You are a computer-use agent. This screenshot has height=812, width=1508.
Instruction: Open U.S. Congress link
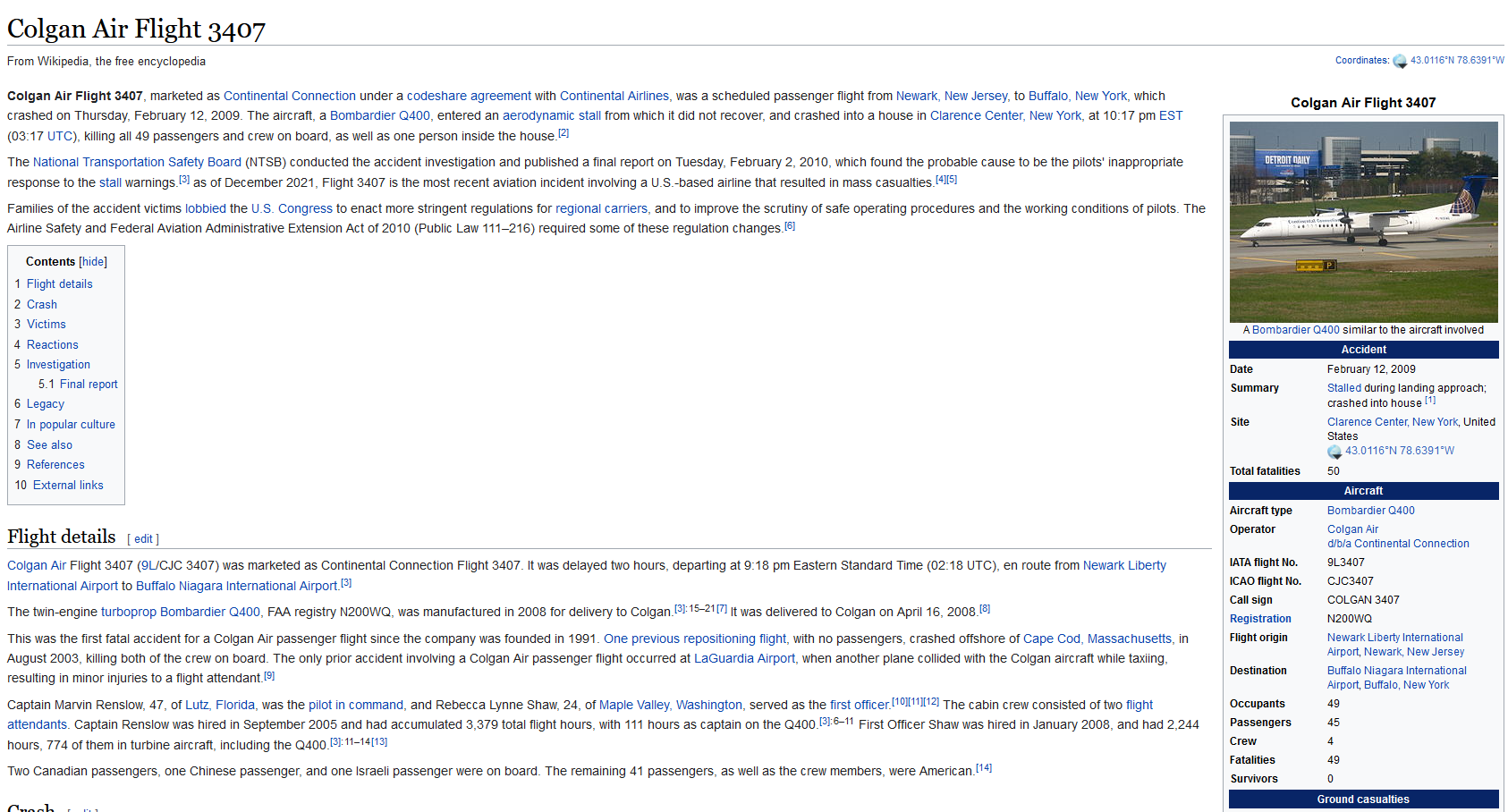[x=292, y=209]
